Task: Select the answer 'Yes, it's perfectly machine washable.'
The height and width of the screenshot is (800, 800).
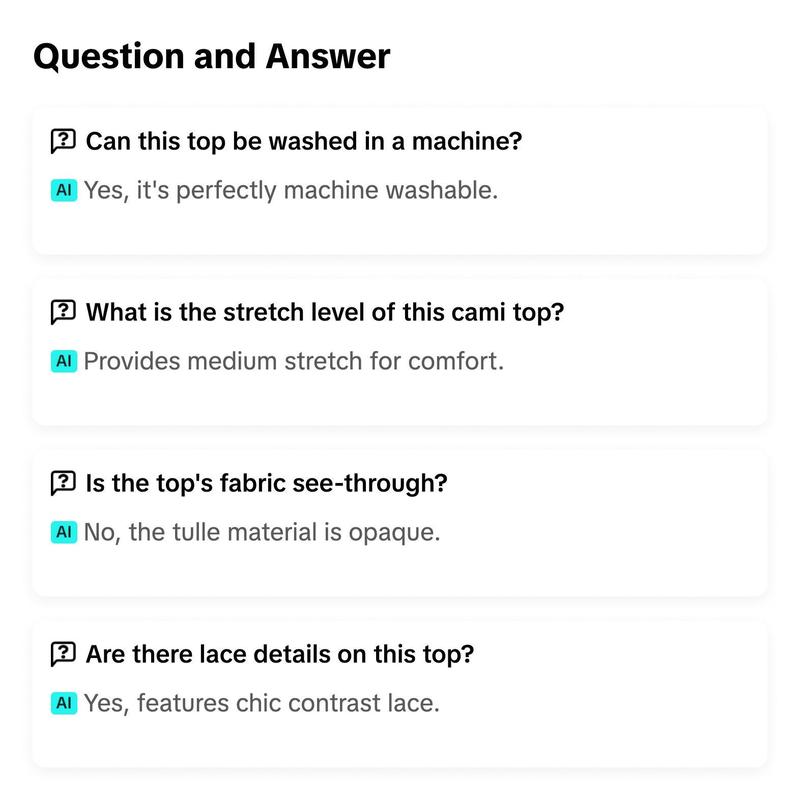Action: pyautogui.click(x=291, y=191)
